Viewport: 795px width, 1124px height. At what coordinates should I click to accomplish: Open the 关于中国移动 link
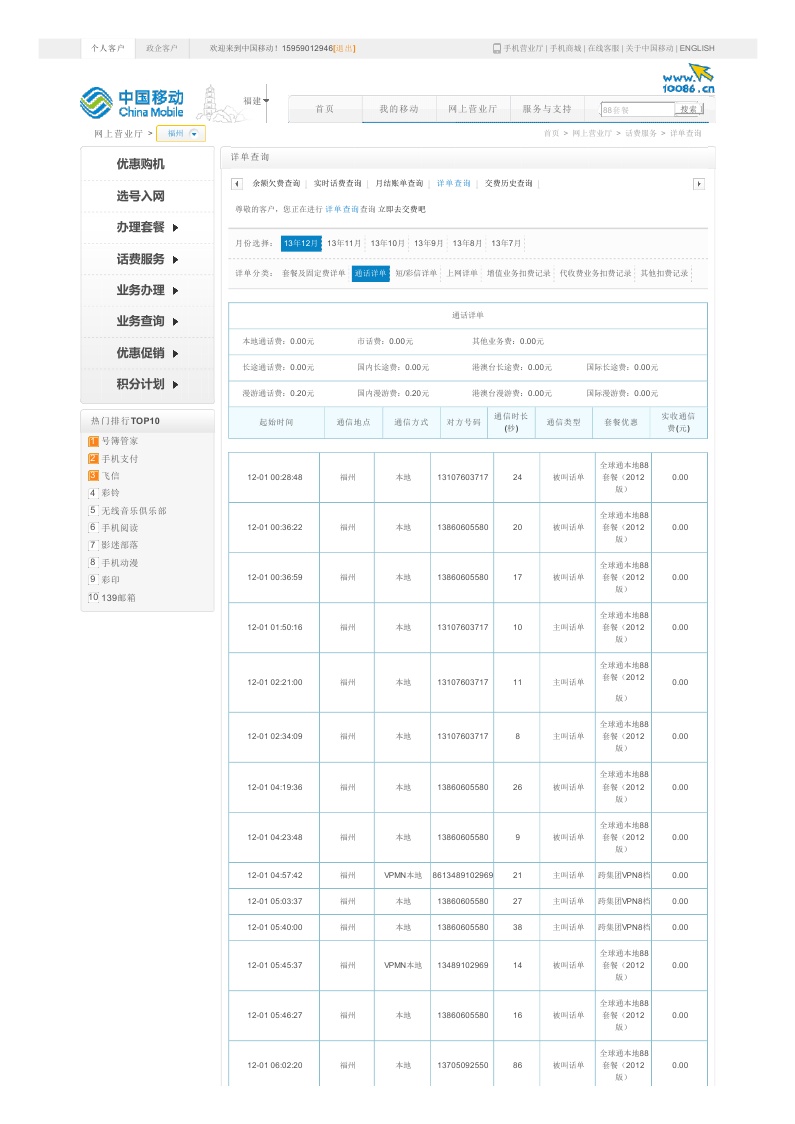[x=649, y=49]
